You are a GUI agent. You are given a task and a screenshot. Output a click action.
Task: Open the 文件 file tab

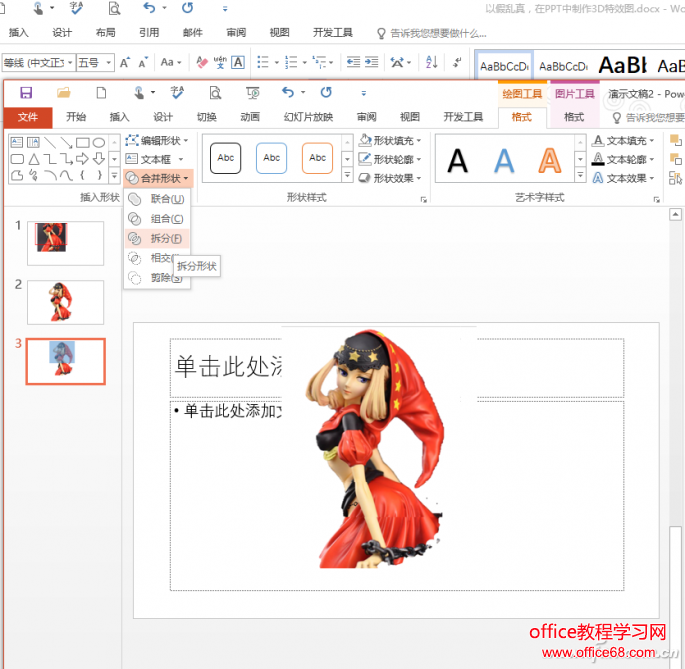27,117
